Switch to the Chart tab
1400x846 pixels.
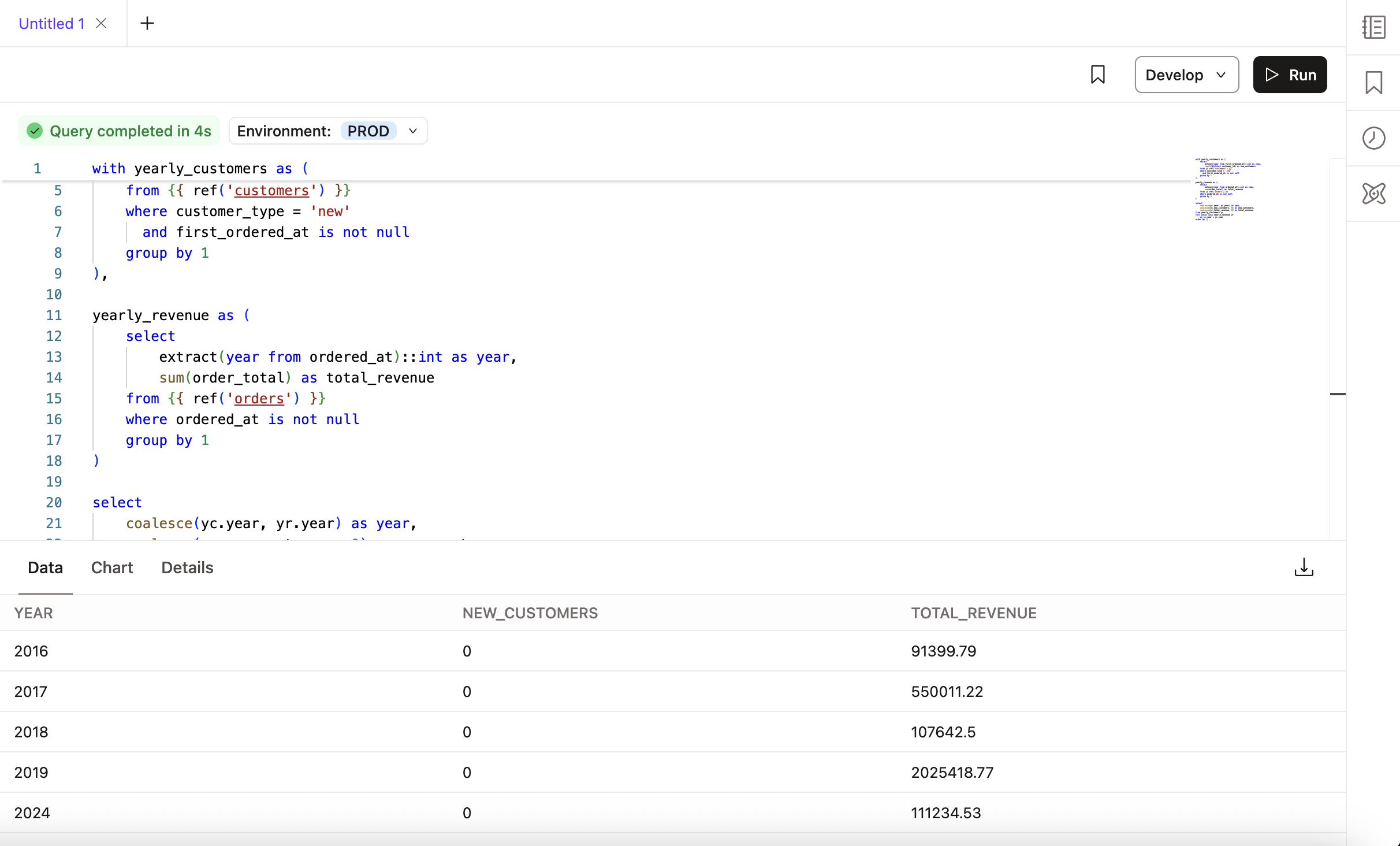click(x=112, y=567)
